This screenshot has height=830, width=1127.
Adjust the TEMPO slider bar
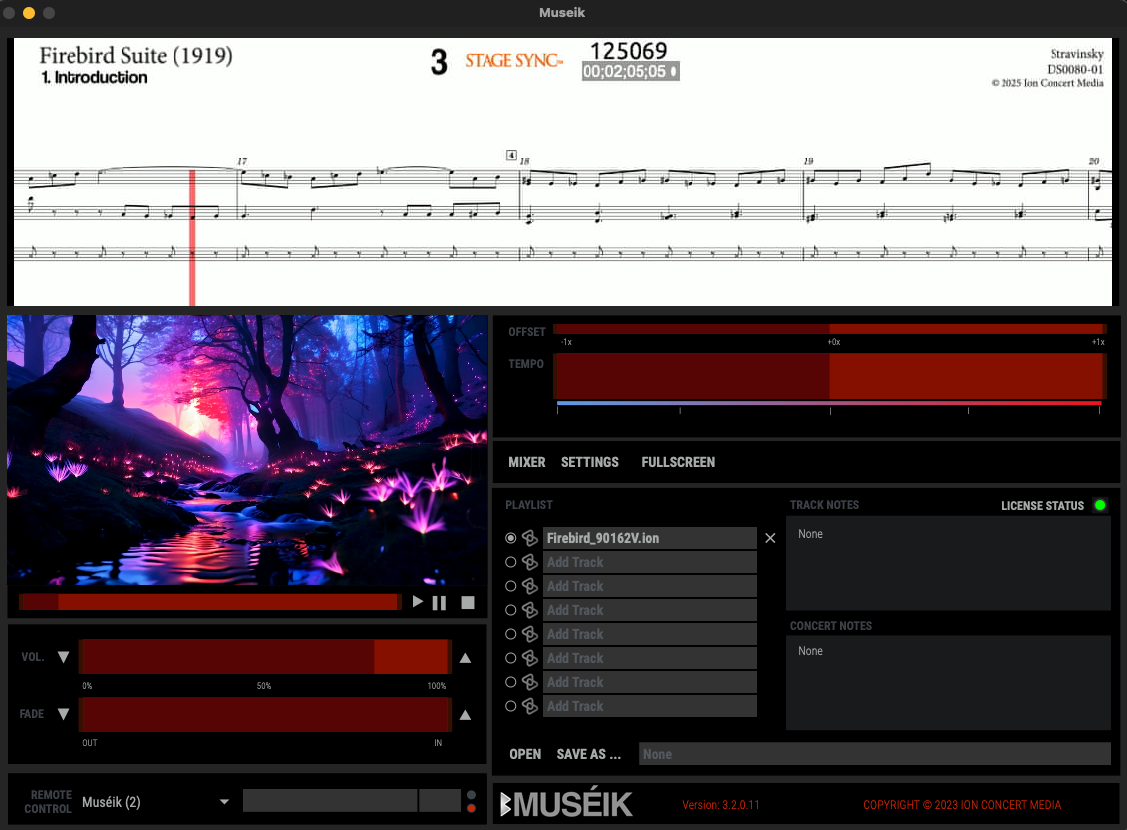[x=829, y=376]
